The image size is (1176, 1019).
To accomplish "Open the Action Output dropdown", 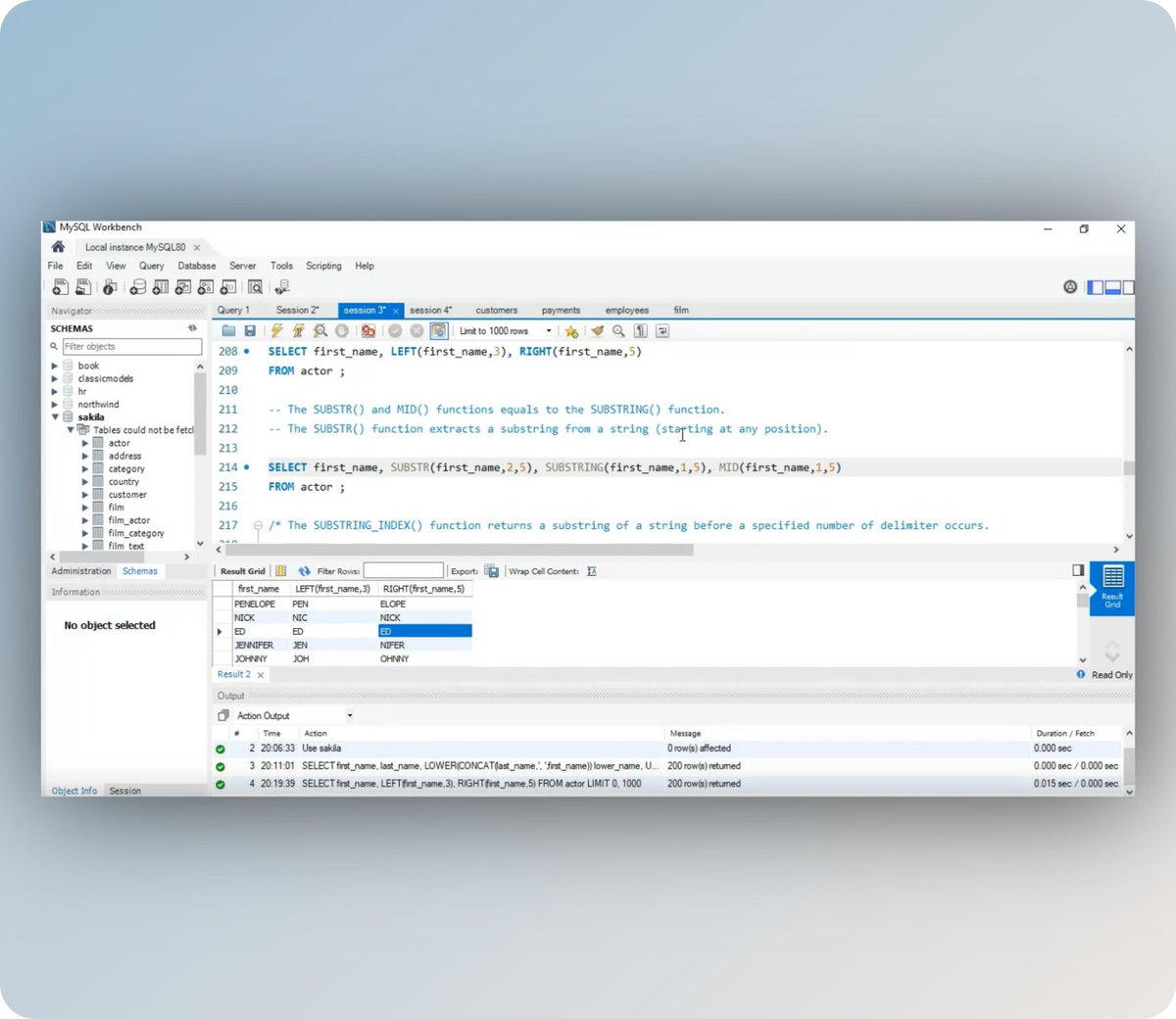I will (350, 715).
